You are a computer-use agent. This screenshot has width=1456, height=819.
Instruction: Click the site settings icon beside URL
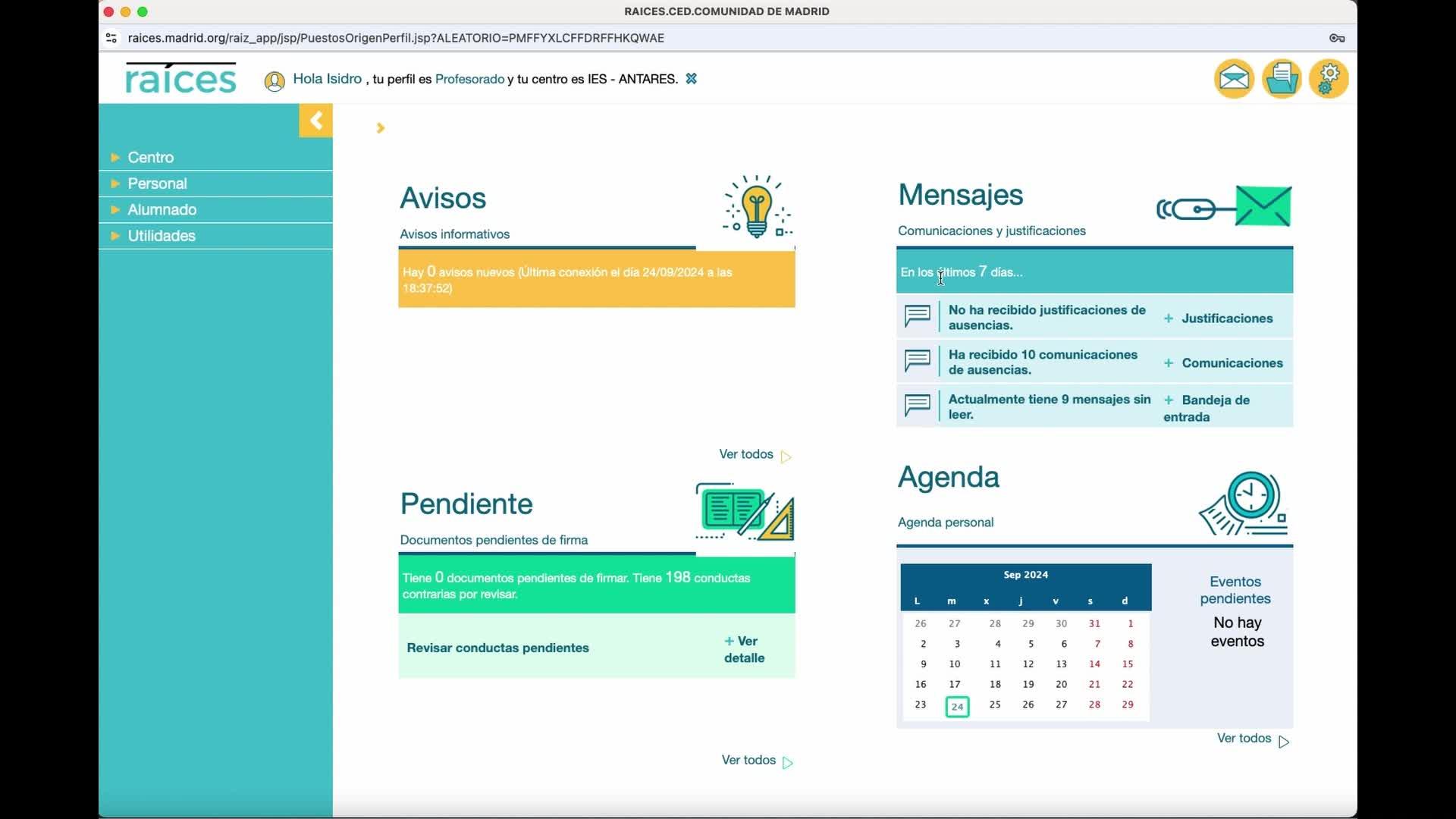pyautogui.click(x=111, y=38)
